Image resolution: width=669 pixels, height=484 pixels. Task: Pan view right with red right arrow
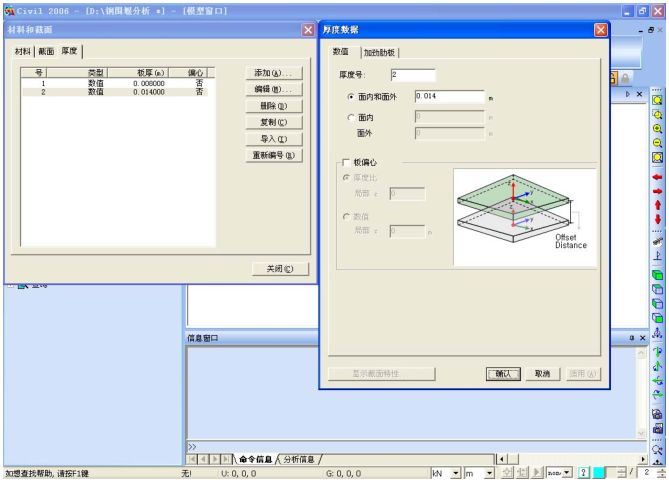(657, 191)
